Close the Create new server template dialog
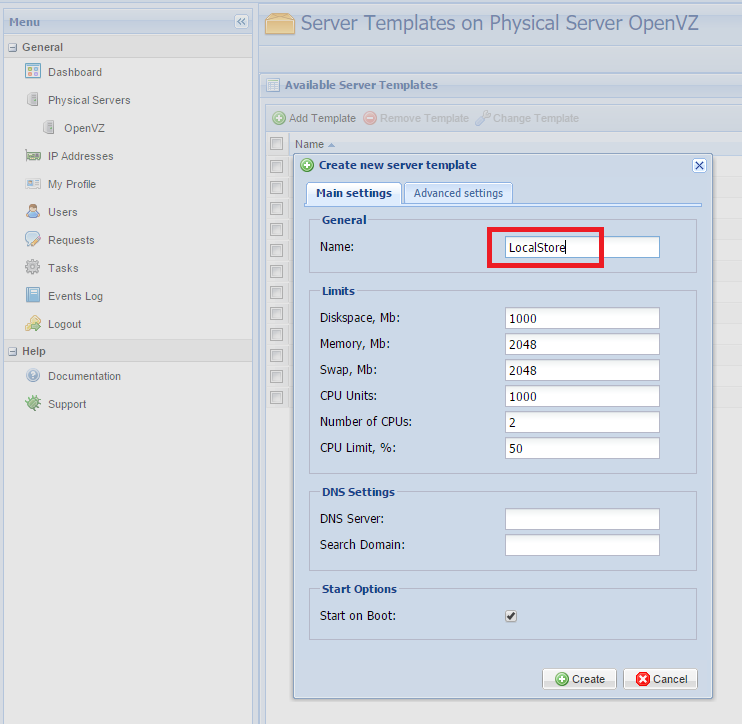 coord(699,165)
